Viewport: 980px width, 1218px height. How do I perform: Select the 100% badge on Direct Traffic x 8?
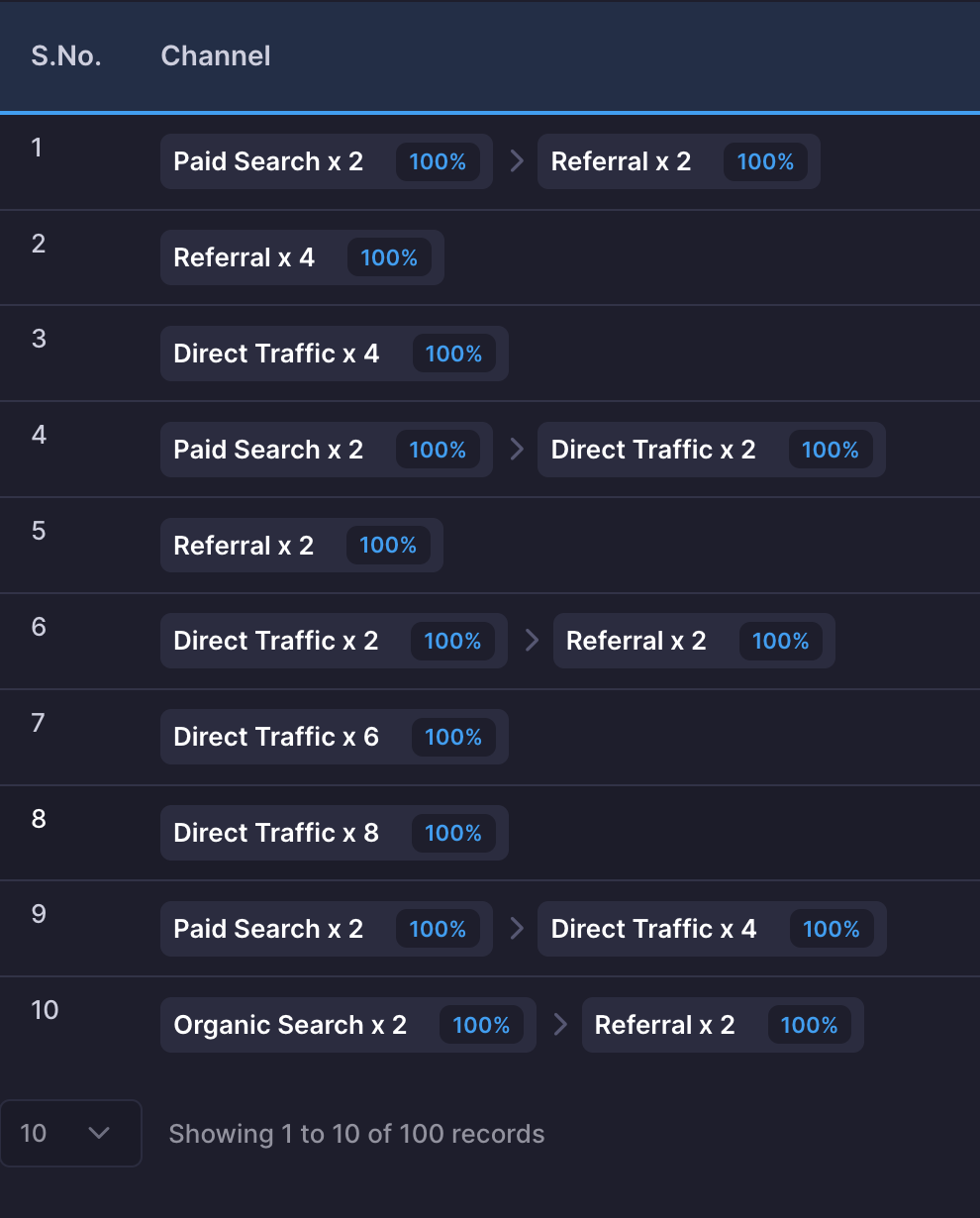tap(453, 833)
